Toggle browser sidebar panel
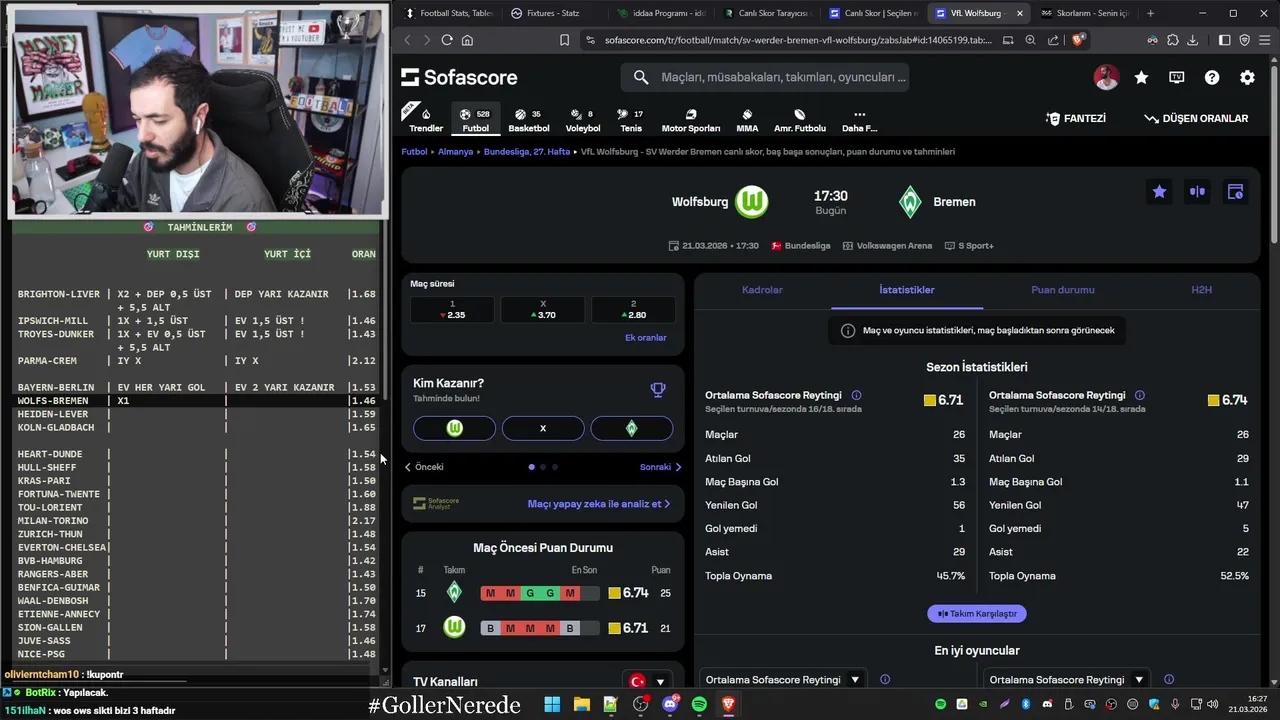 point(1224,40)
